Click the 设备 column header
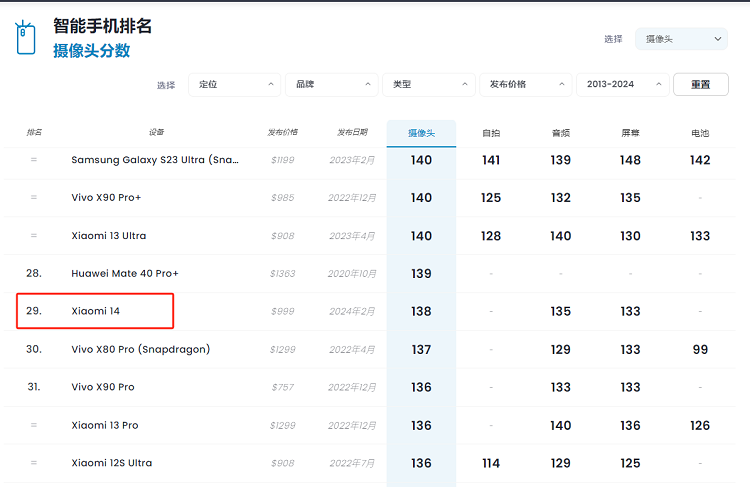The height and width of the screenshot is (487, 750). tap(156, 132)
